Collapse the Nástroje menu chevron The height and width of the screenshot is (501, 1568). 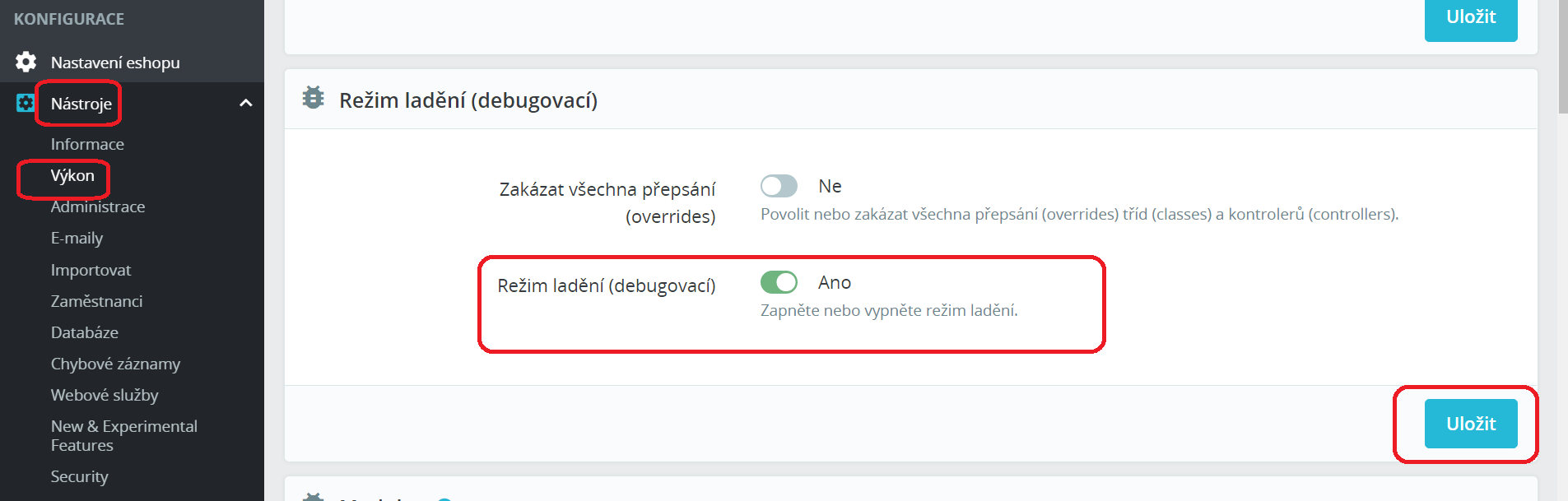tap(245, 103)
